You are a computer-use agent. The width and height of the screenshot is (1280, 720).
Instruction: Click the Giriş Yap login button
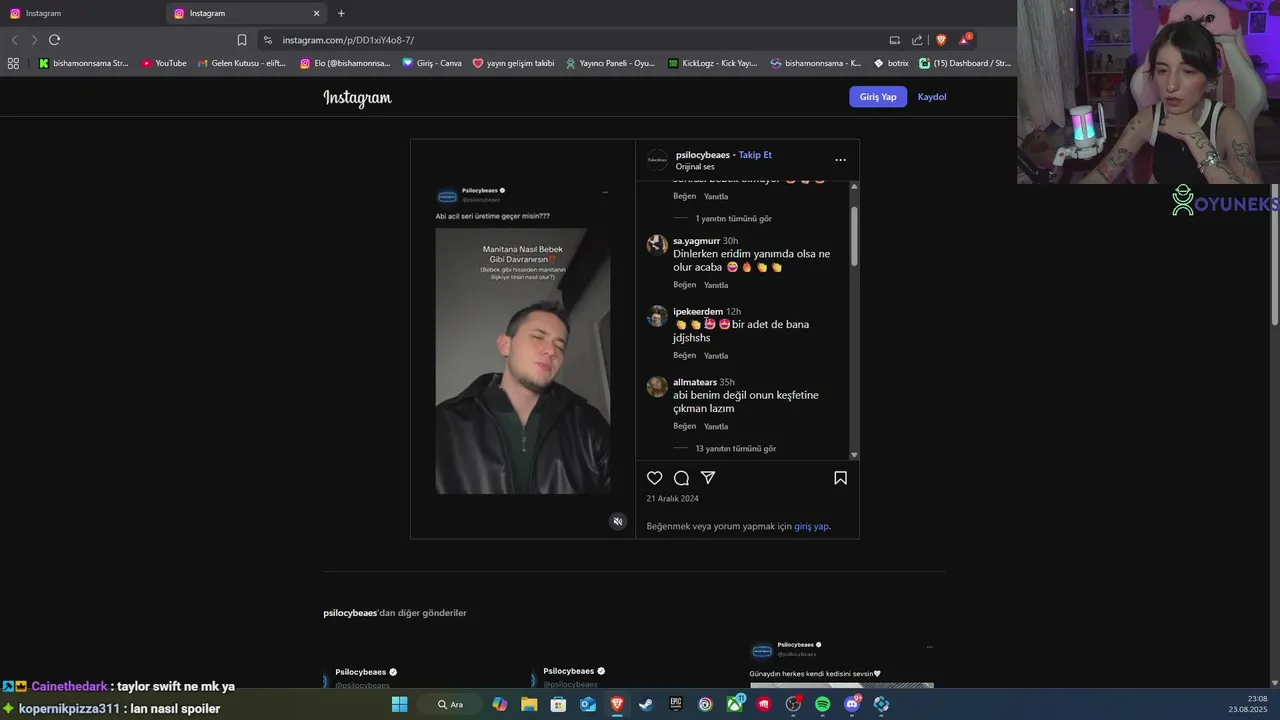(x=878, y=97)
